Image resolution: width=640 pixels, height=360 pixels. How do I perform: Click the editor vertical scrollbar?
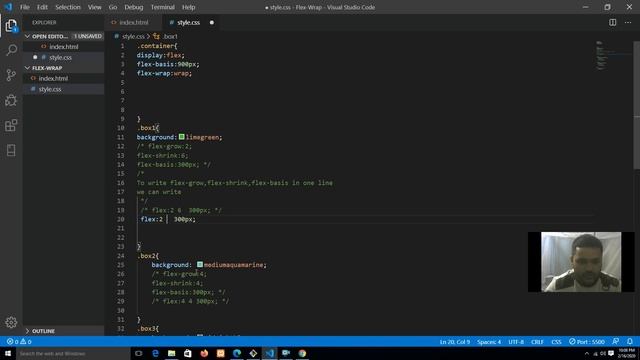(x=636, y=104)
